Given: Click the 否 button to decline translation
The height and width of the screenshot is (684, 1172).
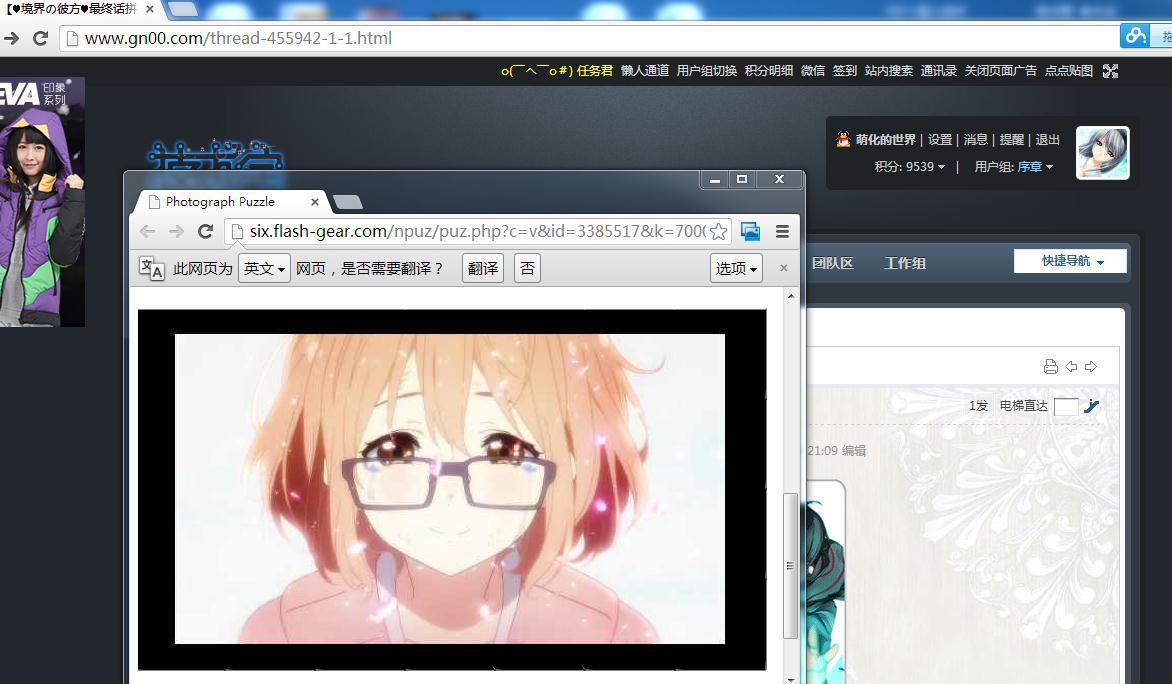Looking at the screenshot, I should (527, 268).
